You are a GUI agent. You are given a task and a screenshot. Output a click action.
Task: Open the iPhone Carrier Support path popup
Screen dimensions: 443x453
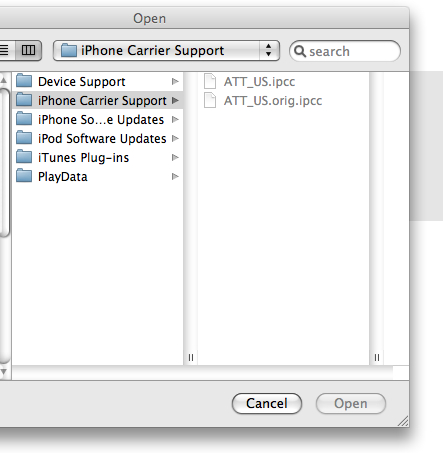[166, 51]
